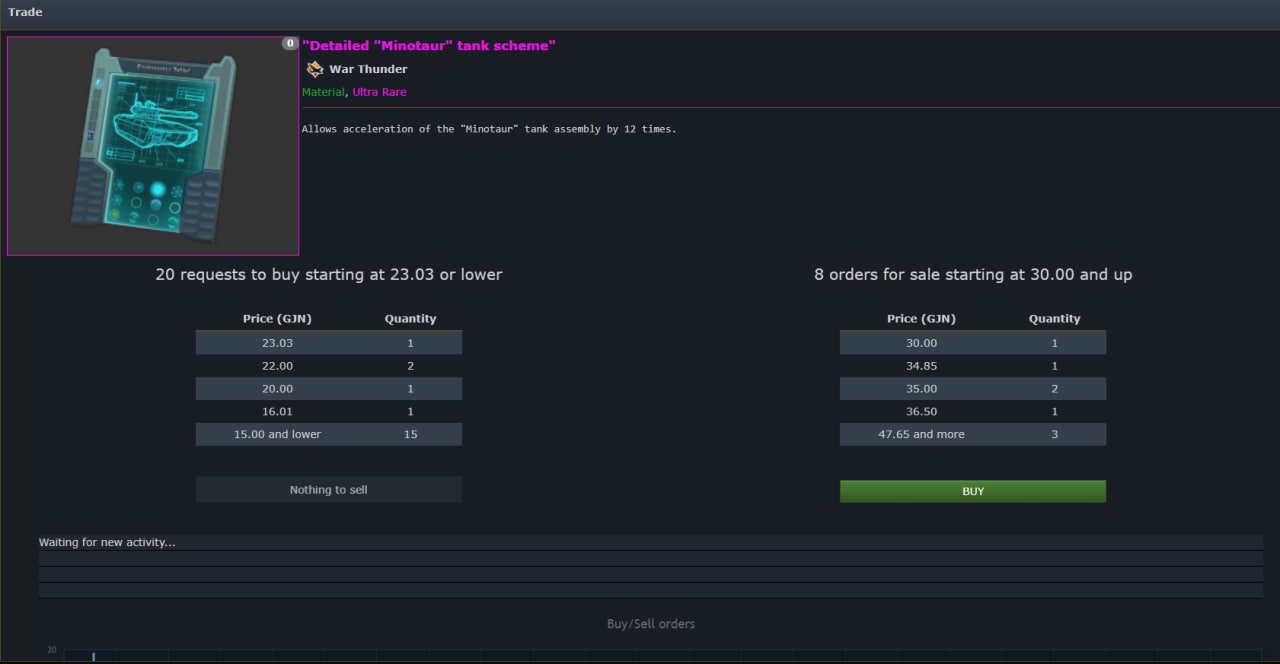1280x664 pixels.
Task: Open the War Thunder game link
Action: coord(368,69)
